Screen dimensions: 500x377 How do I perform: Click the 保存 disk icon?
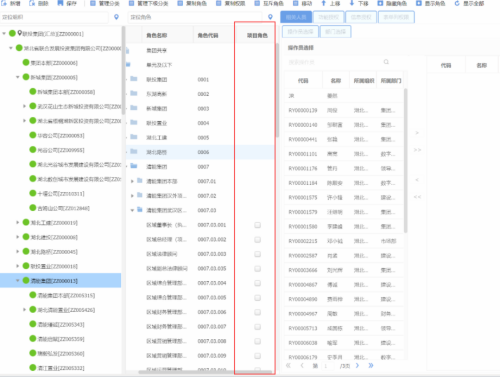coord(60,3)
